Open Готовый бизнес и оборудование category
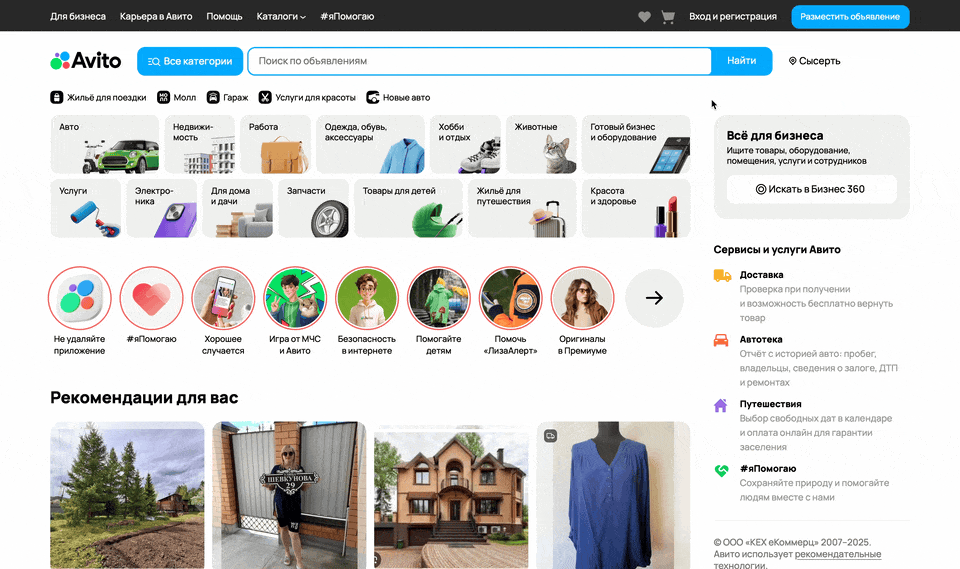Screen dimensions: 960x569 point(636,145)
